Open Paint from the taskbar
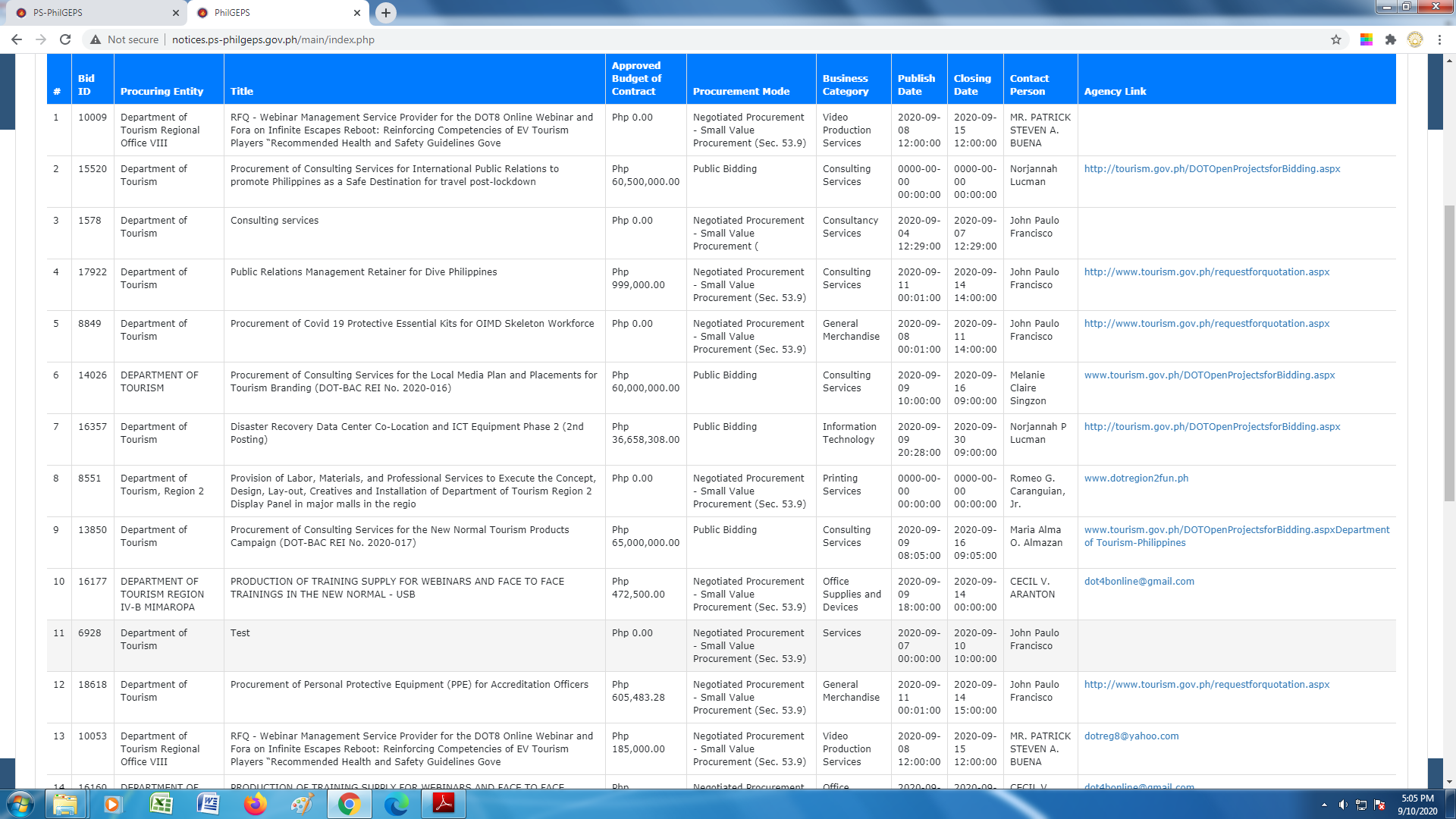The image size is (1456, 819). point(302,804)
